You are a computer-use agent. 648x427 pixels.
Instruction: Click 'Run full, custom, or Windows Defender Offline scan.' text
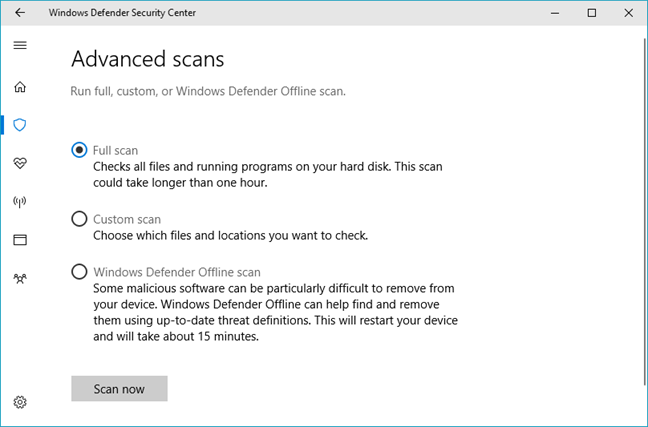coord(208,91)
